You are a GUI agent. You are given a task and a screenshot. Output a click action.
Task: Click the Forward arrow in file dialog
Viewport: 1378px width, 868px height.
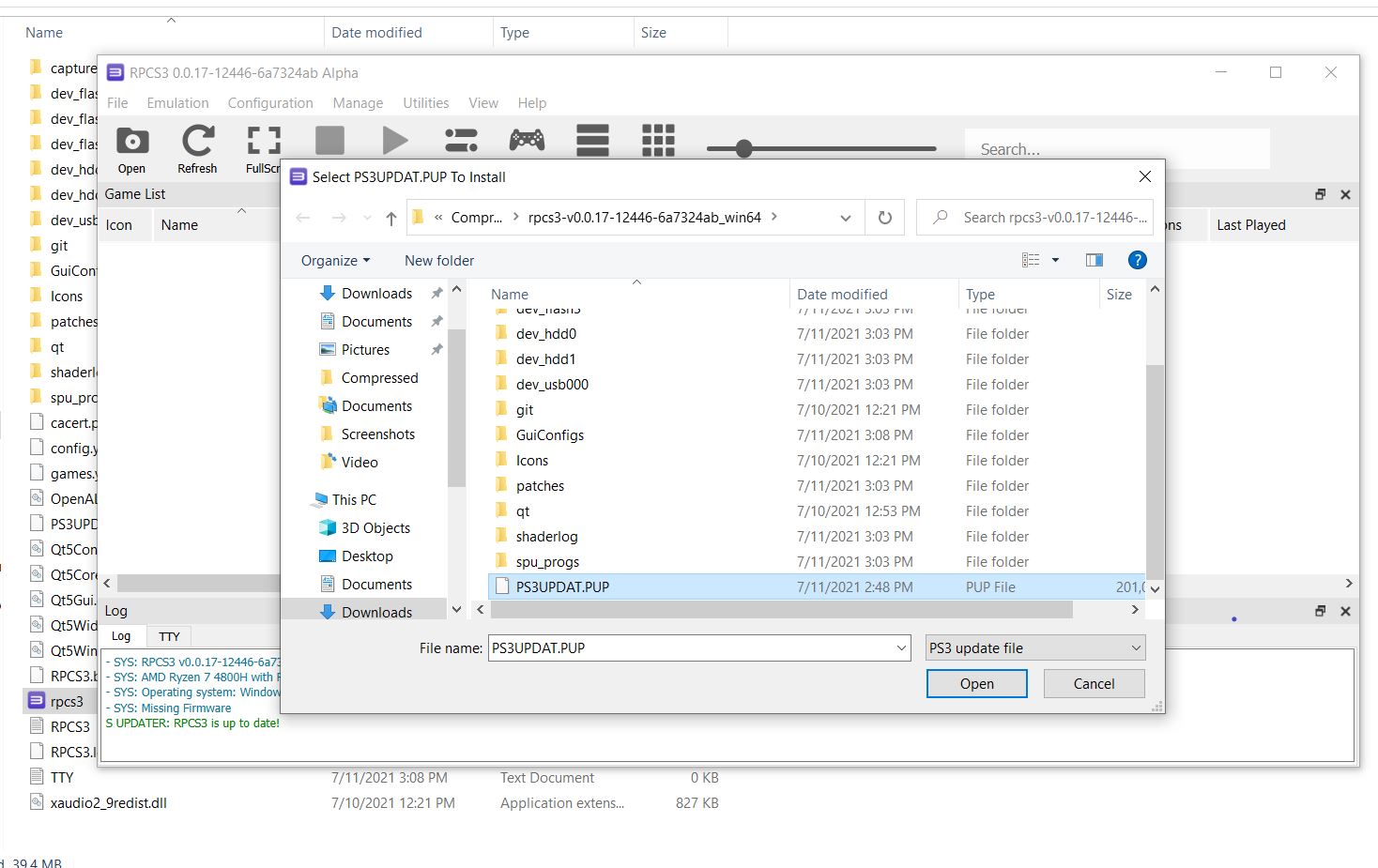coord(339,218)
